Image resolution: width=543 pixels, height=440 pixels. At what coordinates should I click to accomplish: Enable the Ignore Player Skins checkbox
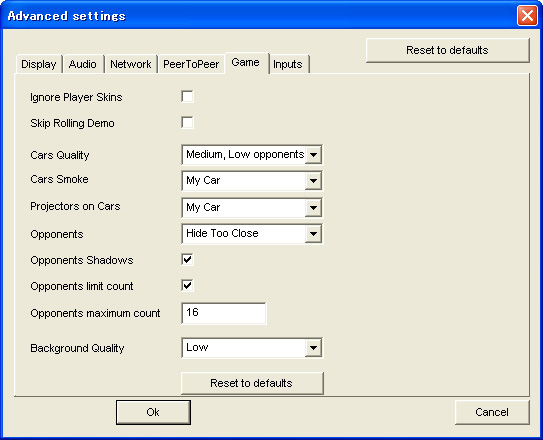tap(187, 97)
